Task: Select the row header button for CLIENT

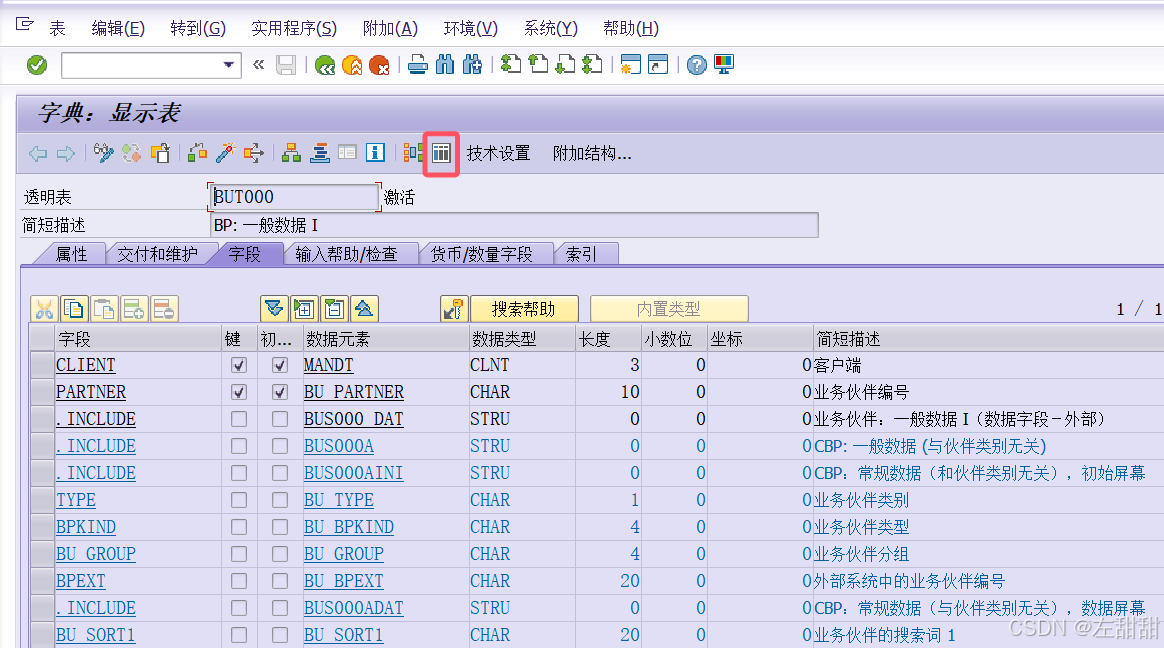Action: (42, 365)
